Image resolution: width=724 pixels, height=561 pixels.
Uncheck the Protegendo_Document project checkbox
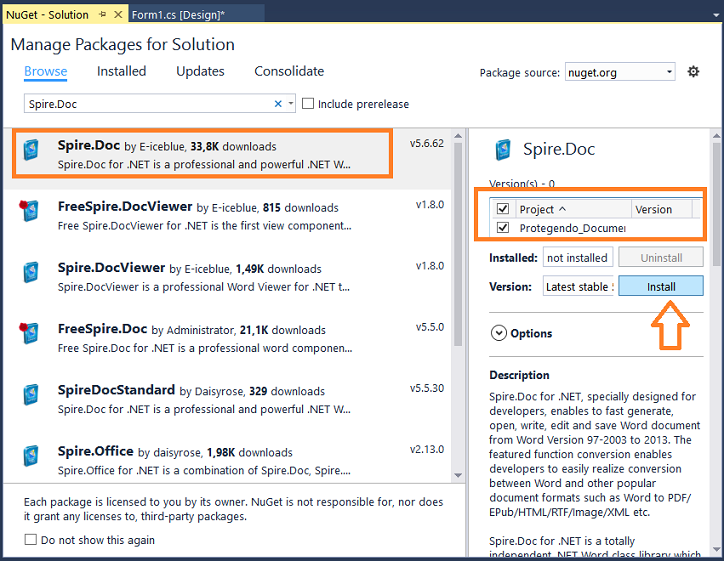(502, 227)
